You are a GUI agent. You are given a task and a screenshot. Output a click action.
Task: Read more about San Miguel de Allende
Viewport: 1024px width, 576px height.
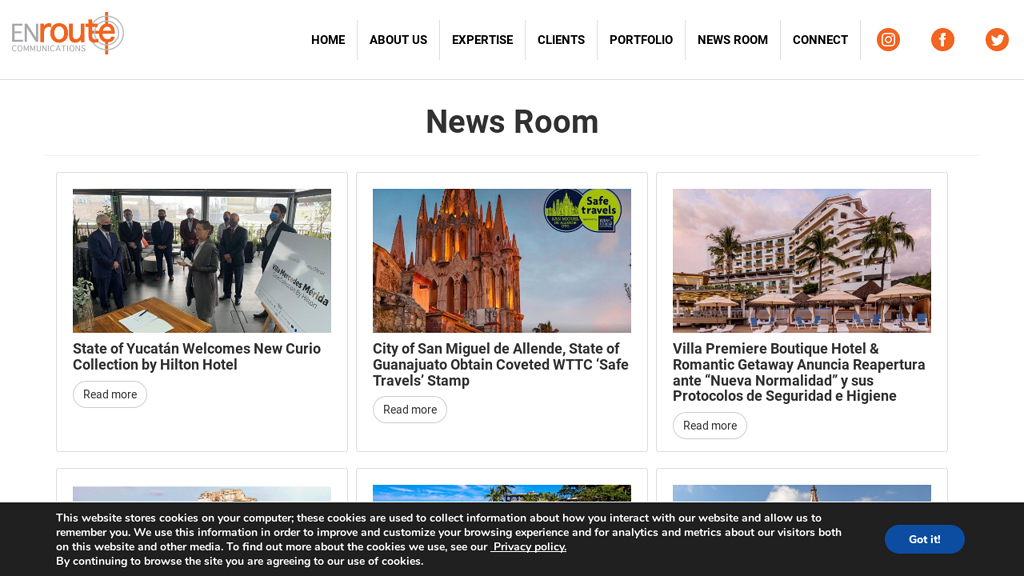[x=410, y=410]
